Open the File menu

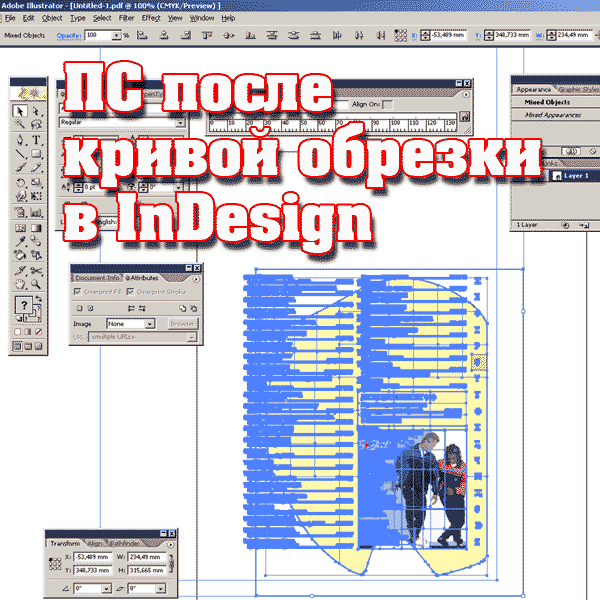pos(10,18)
